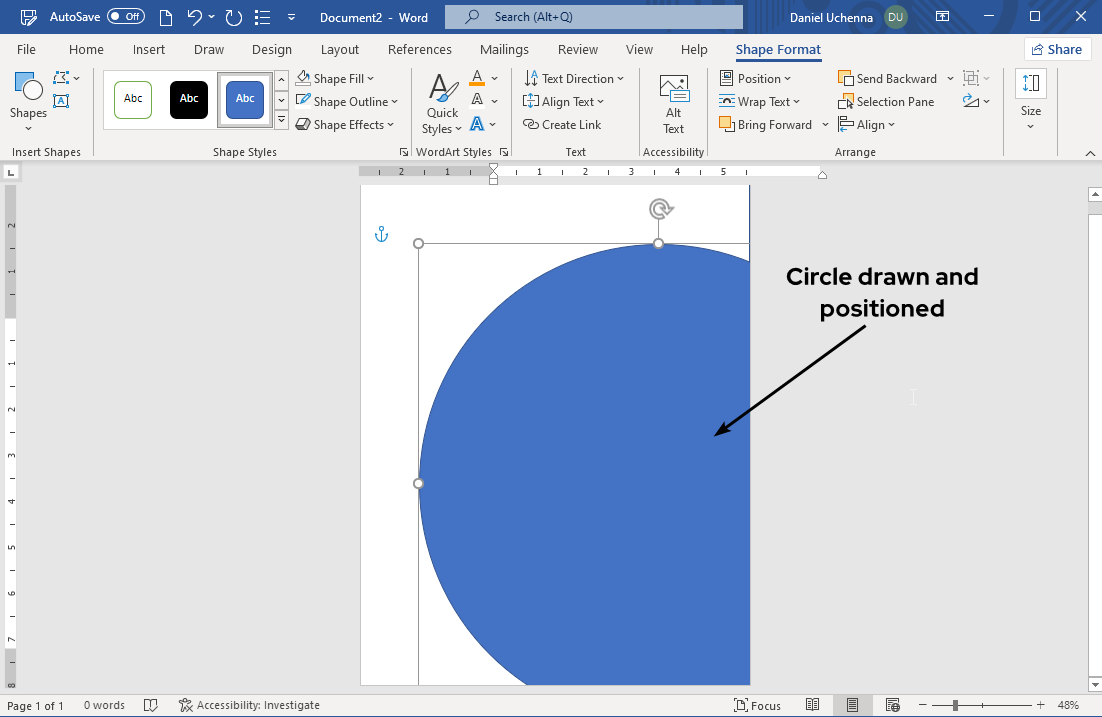Toggle the AutoSave switch

coord(125,17)
